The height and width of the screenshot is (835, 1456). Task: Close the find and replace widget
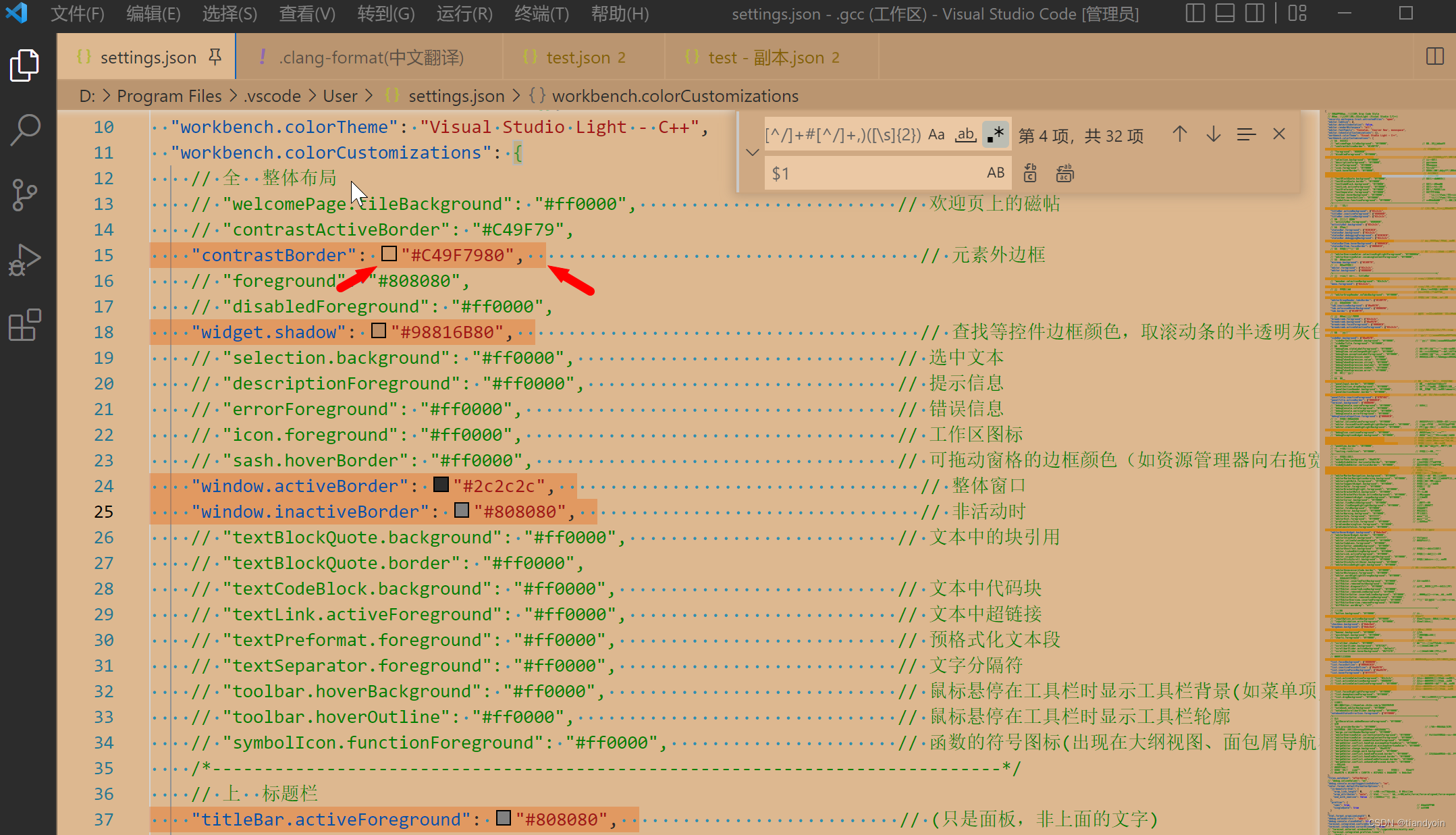click(x=1278, y=134)
